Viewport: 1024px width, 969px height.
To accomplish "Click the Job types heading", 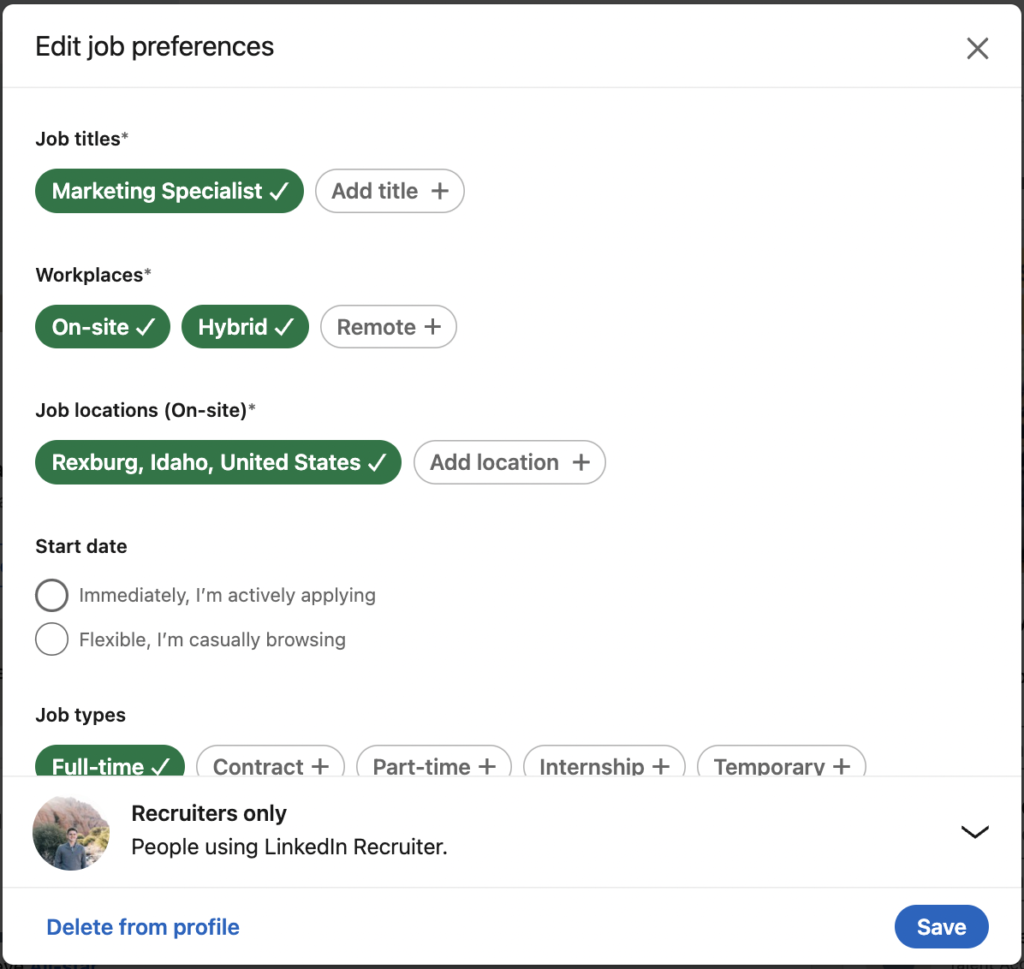I will (80, 715).
